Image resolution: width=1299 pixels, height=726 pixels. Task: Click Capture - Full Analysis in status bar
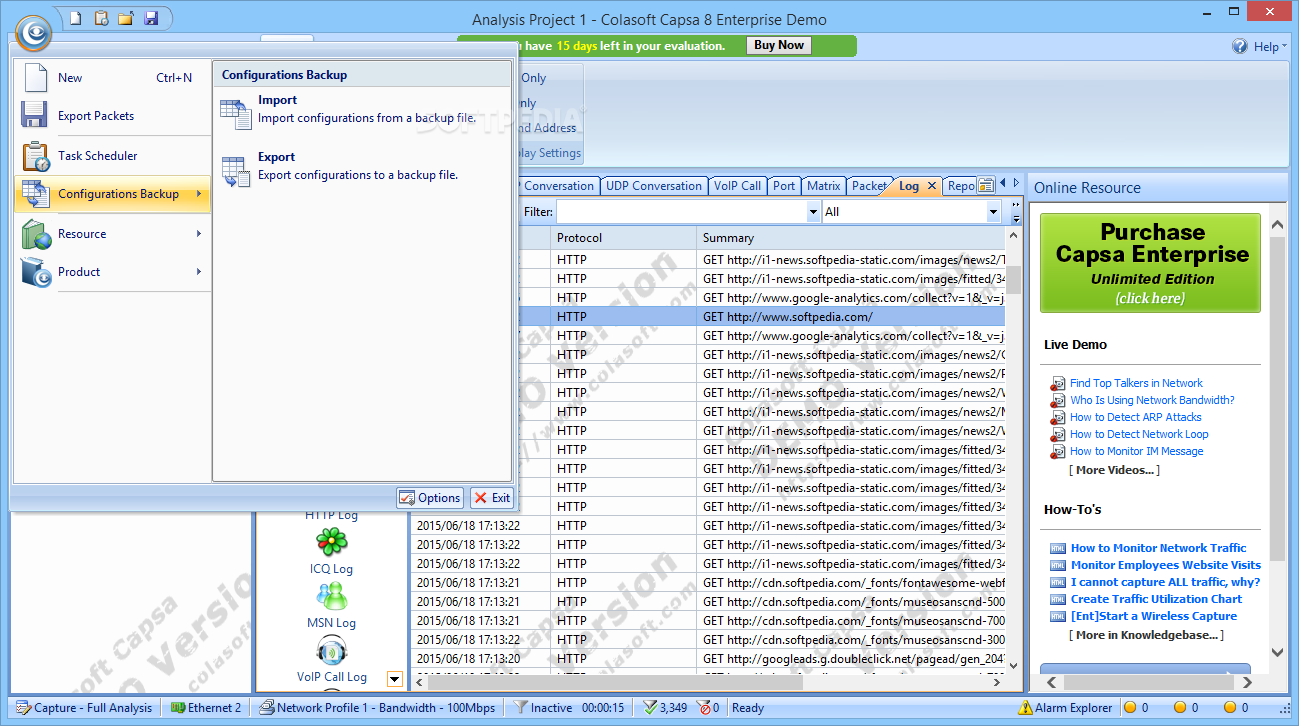tap(84, 708)
